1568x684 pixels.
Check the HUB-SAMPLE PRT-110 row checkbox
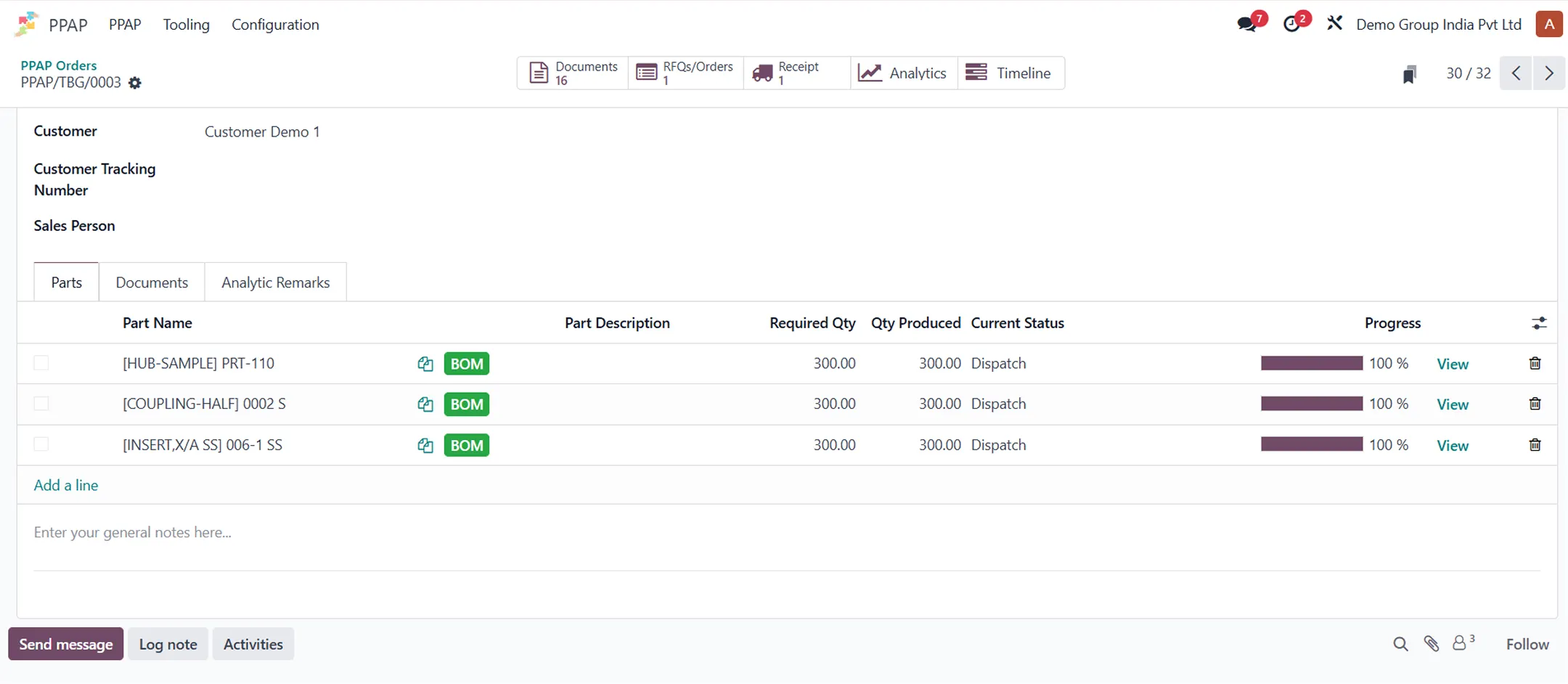(41, 363)
